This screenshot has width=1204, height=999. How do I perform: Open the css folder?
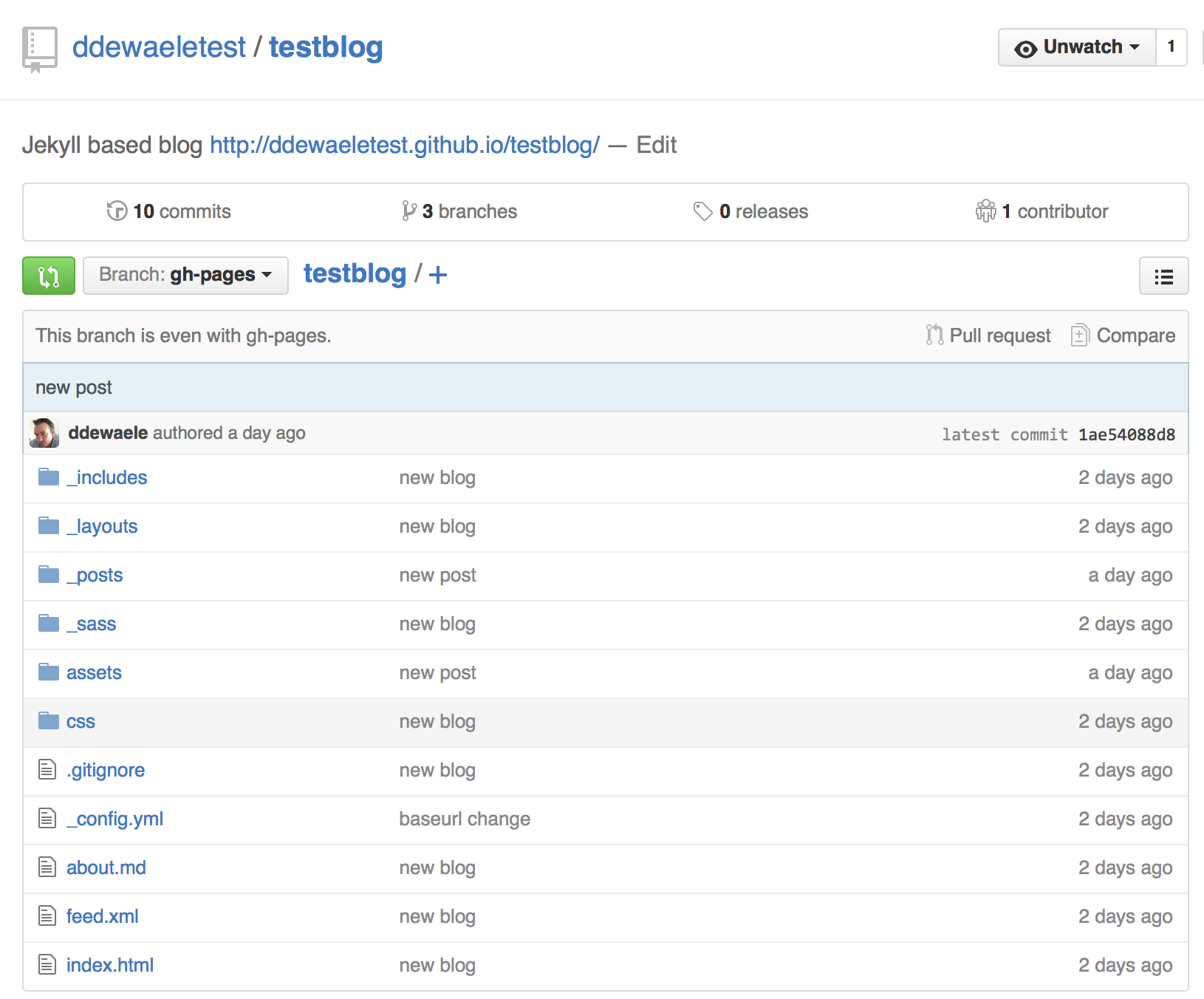81,721
